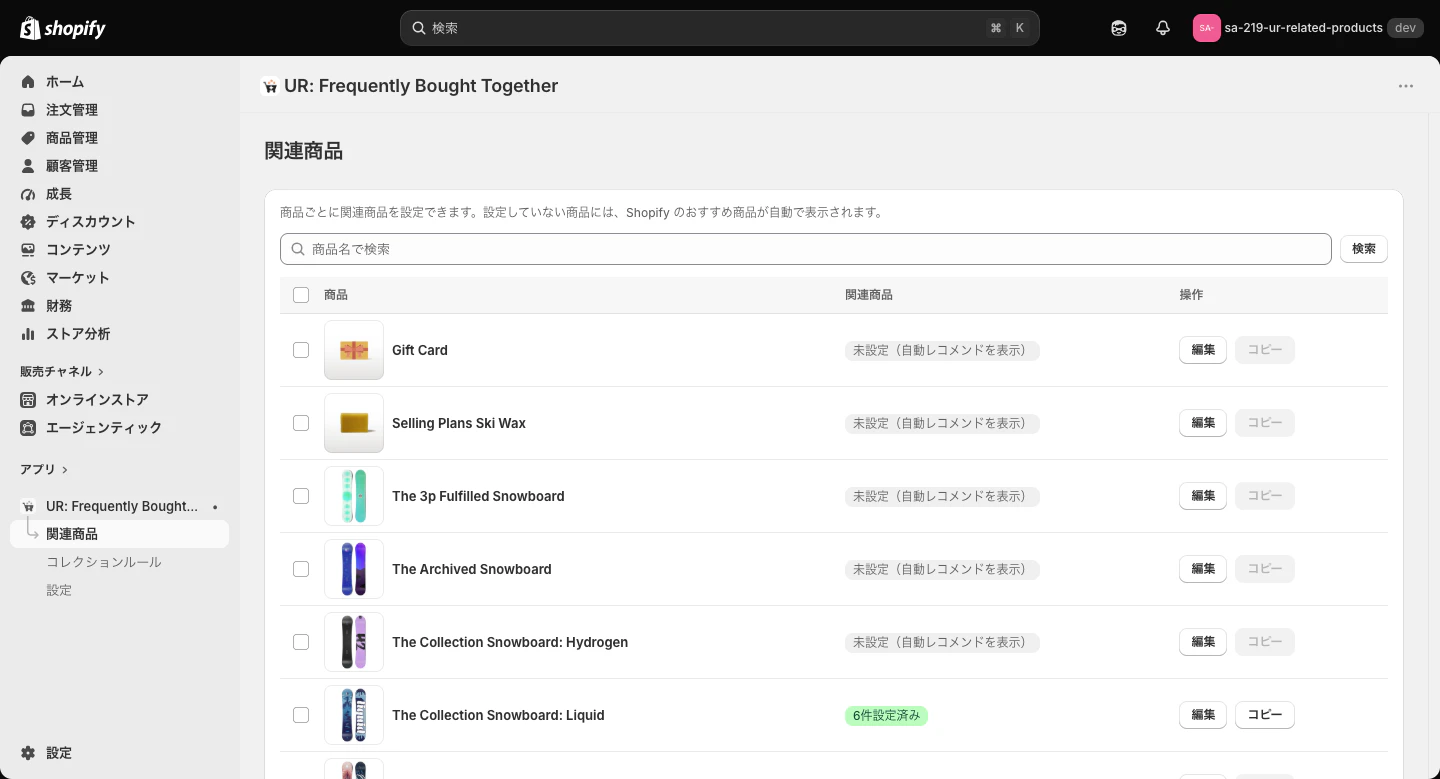Click the UR app icon in sidebar
Image resolution: width=1440 pixels, height=779 pixels.
(28, 506)
